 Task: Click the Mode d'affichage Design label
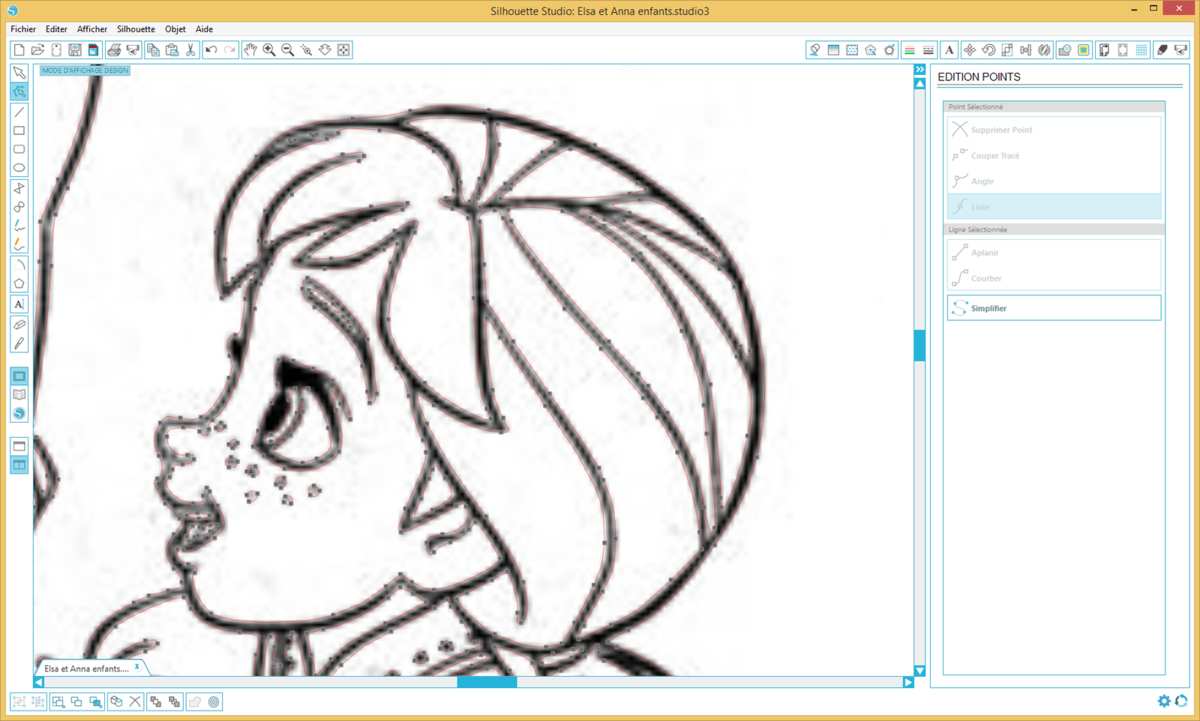click(x=85, y=70)
